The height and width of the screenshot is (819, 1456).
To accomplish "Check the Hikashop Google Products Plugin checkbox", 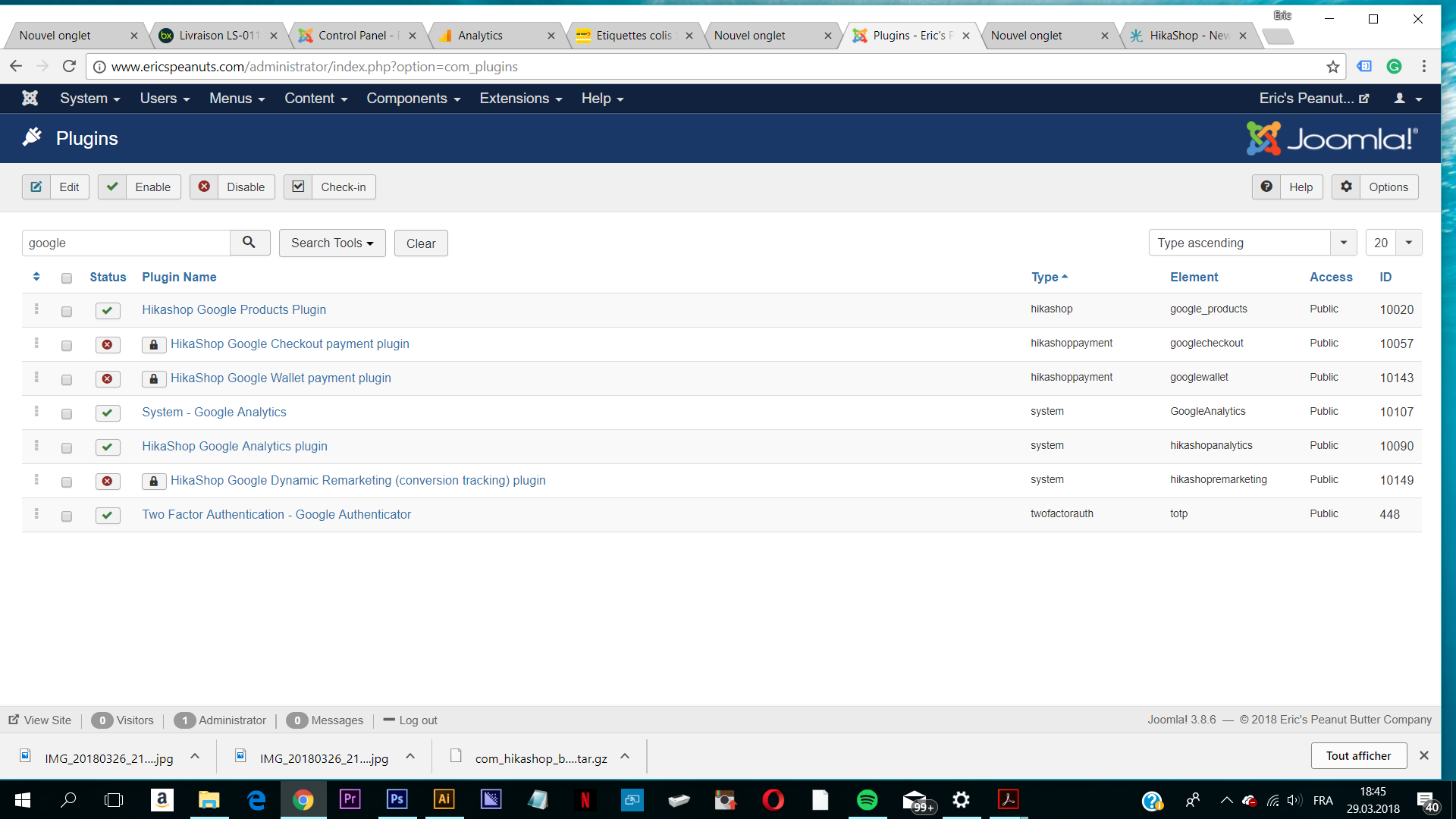I will click(67, 312).
